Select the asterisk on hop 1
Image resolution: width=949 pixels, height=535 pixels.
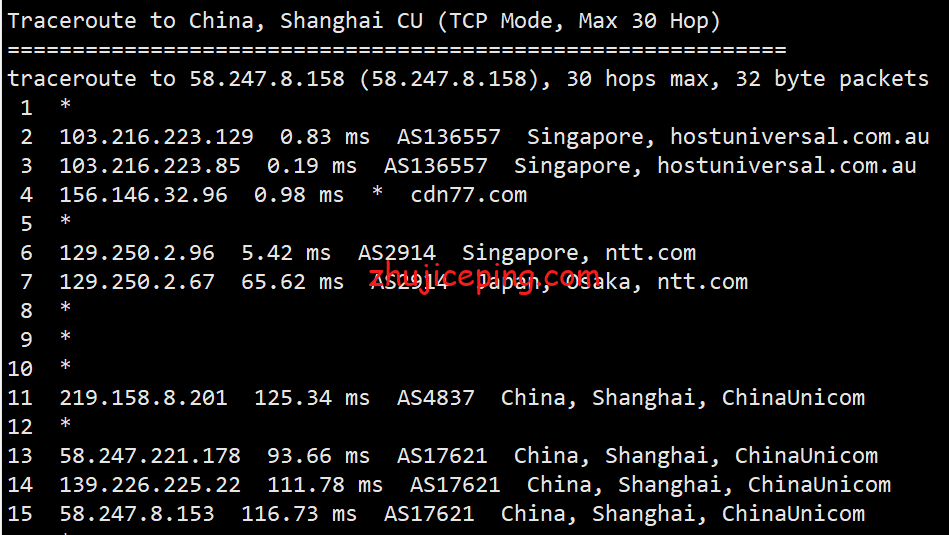tap(65, 108)
